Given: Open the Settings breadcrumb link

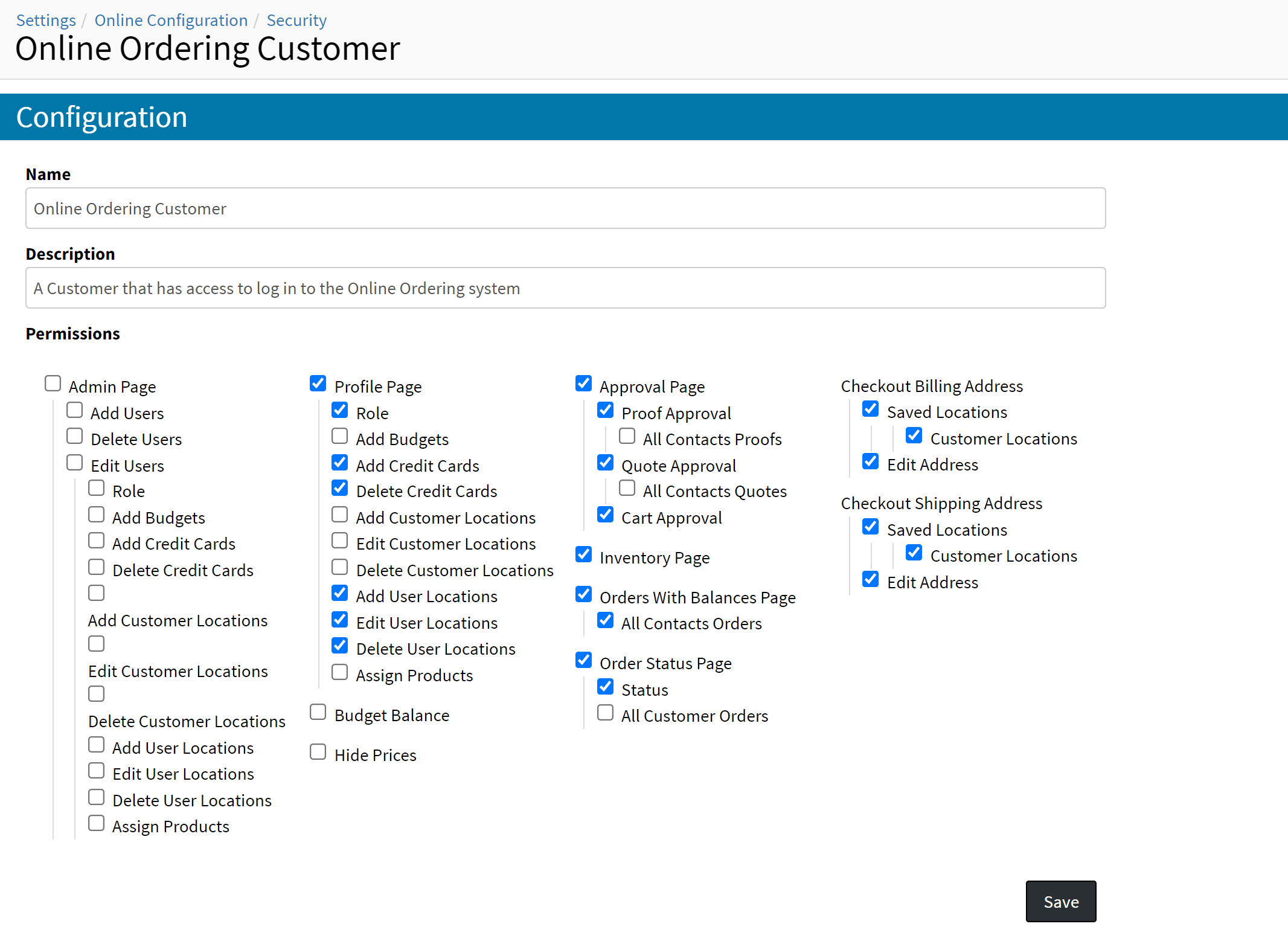Looking at the screenshot, I should pyautogui.click(x=46, y=21).
